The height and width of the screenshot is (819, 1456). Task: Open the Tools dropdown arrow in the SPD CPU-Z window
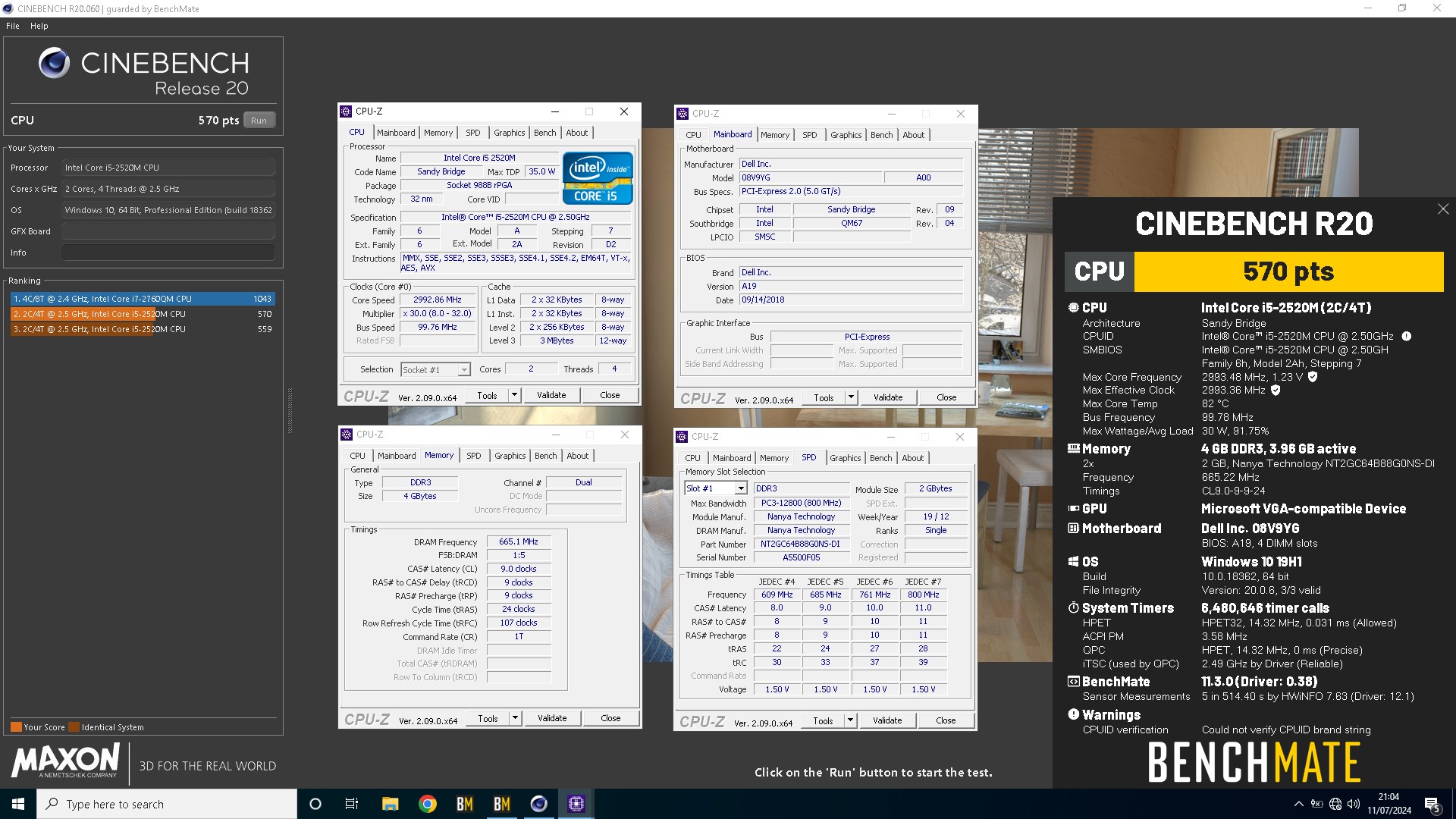pyautogui.click(x=850, y=720)
